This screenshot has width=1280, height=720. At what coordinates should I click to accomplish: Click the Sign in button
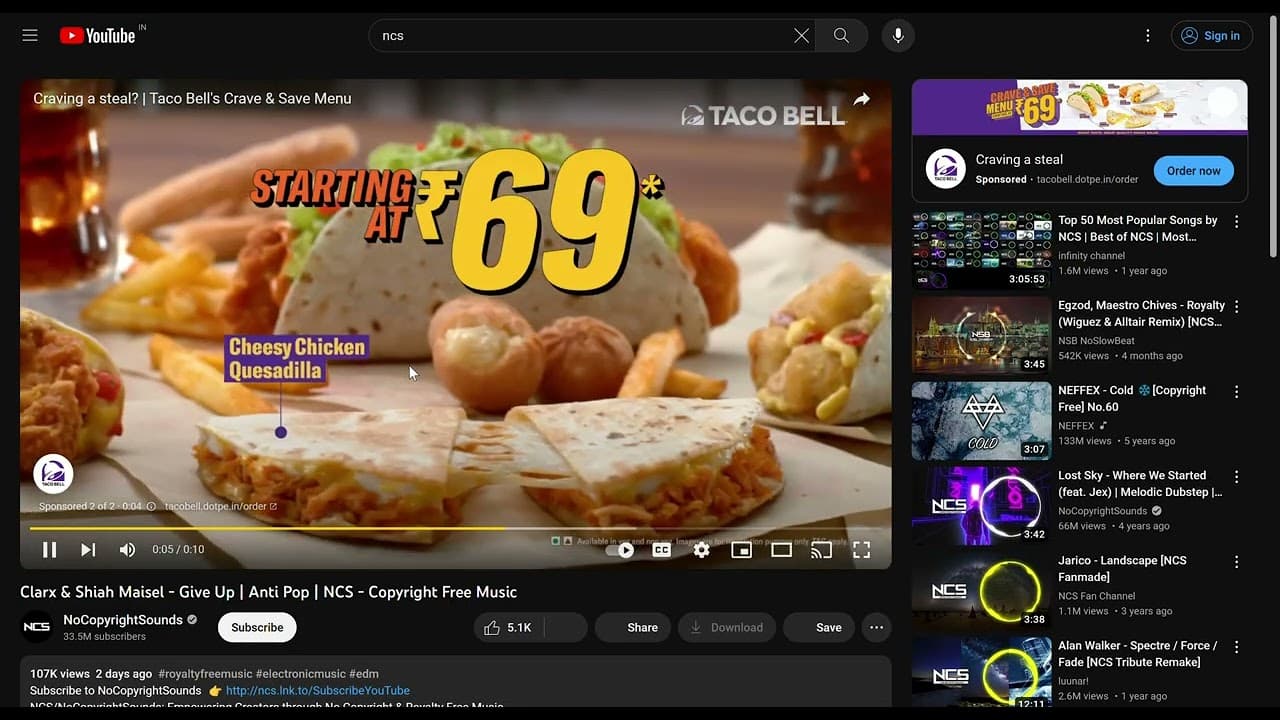[x=1212, y=35]
